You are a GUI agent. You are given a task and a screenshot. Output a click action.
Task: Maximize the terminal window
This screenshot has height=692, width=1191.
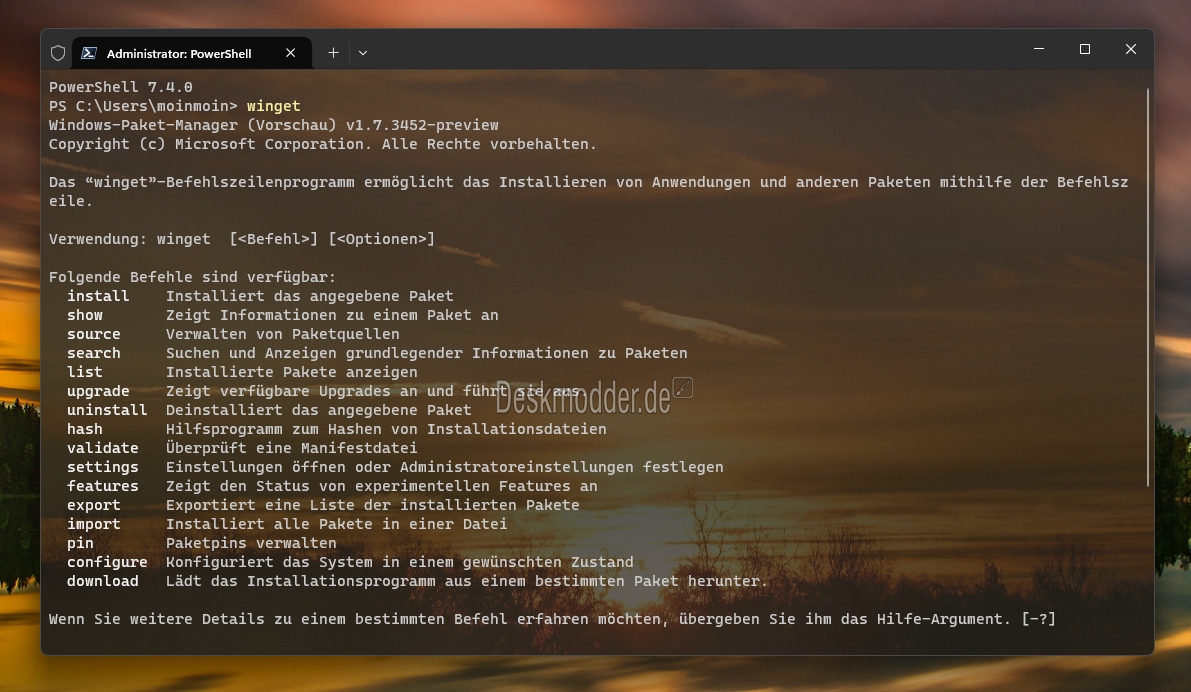pos(1085,49)
